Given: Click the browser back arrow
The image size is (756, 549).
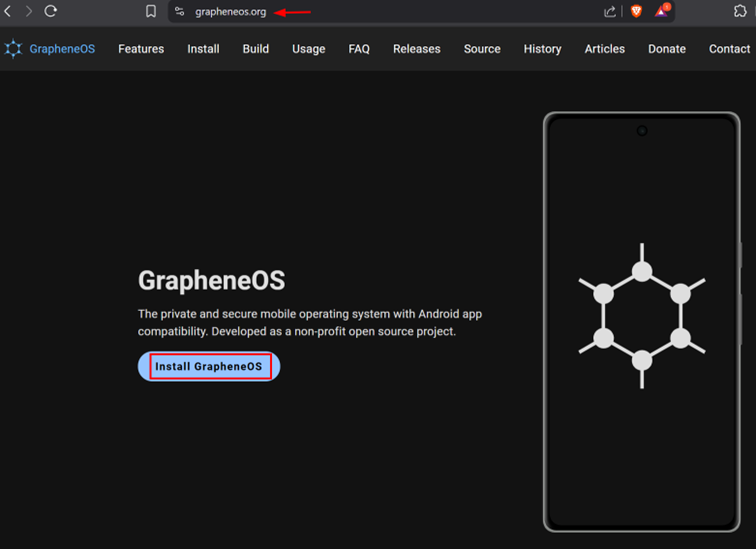Looking at the screenshot, I should 8,12.
